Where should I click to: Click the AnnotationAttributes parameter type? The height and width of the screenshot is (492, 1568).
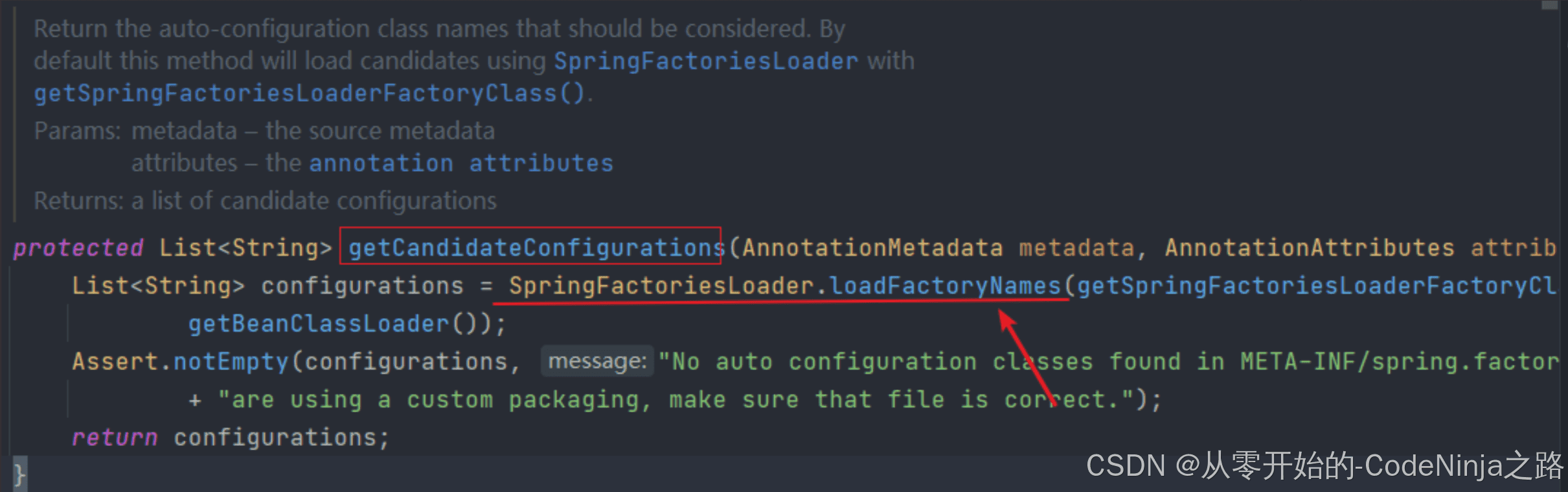coord(1310,248)
